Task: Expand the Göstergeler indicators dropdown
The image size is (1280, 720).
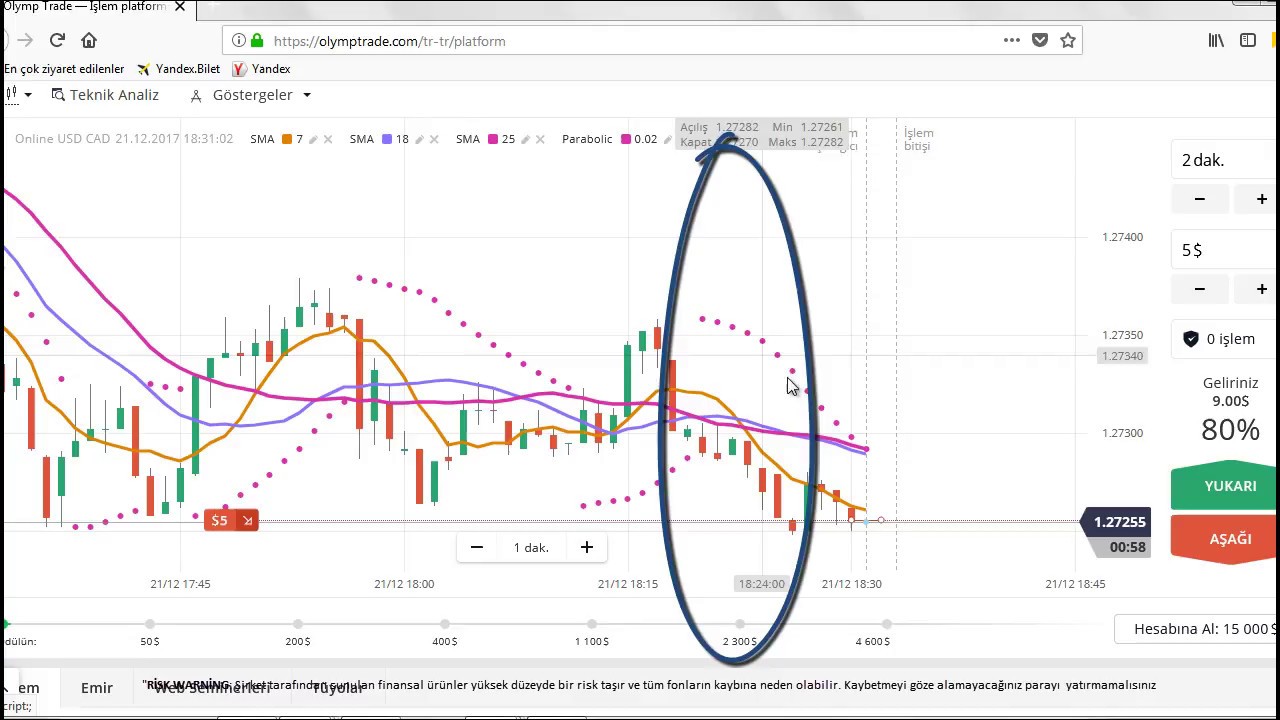Action: pos(250,95)
